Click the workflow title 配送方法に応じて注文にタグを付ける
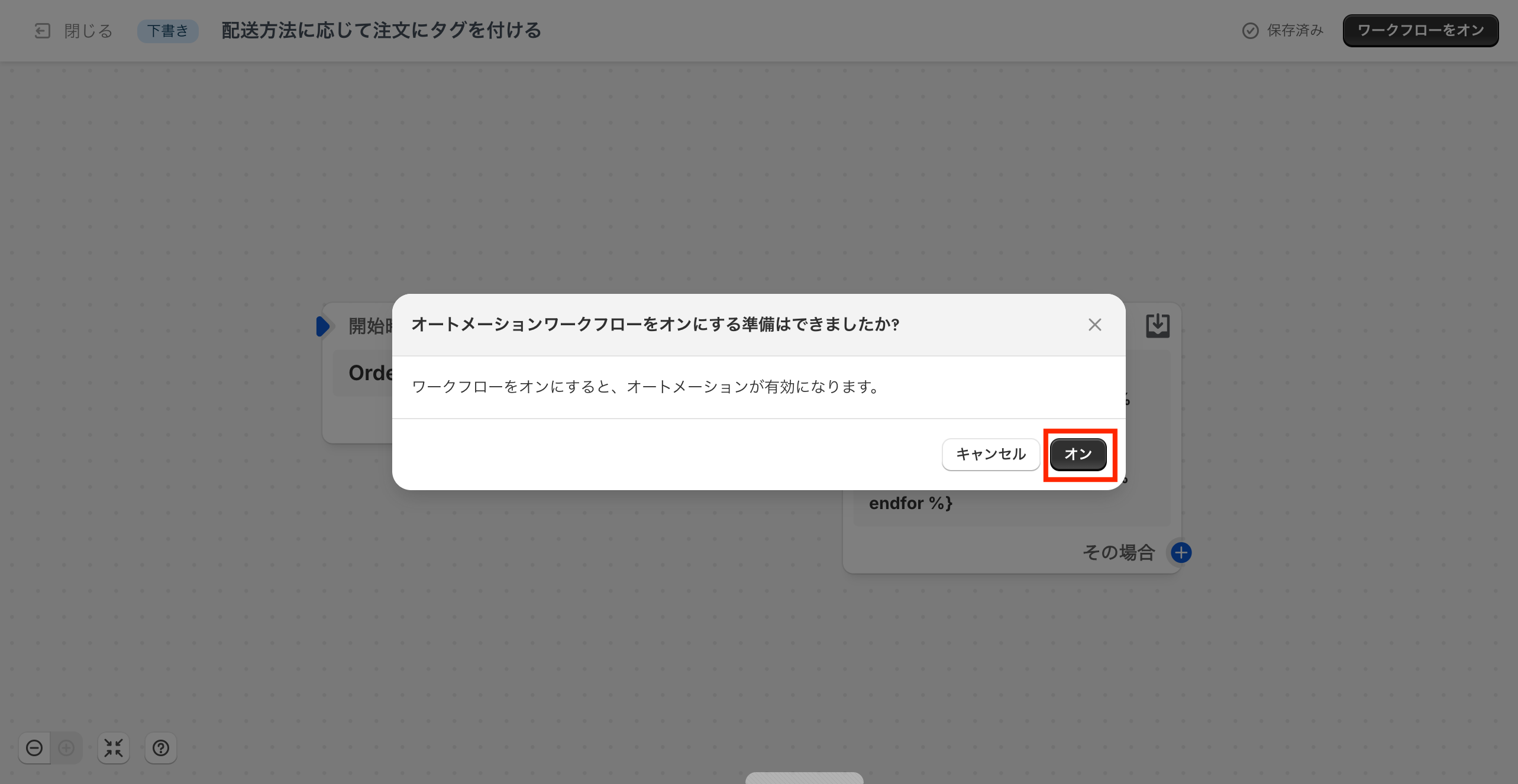The height and width of the screenshot is (784, 1518). 381,31
